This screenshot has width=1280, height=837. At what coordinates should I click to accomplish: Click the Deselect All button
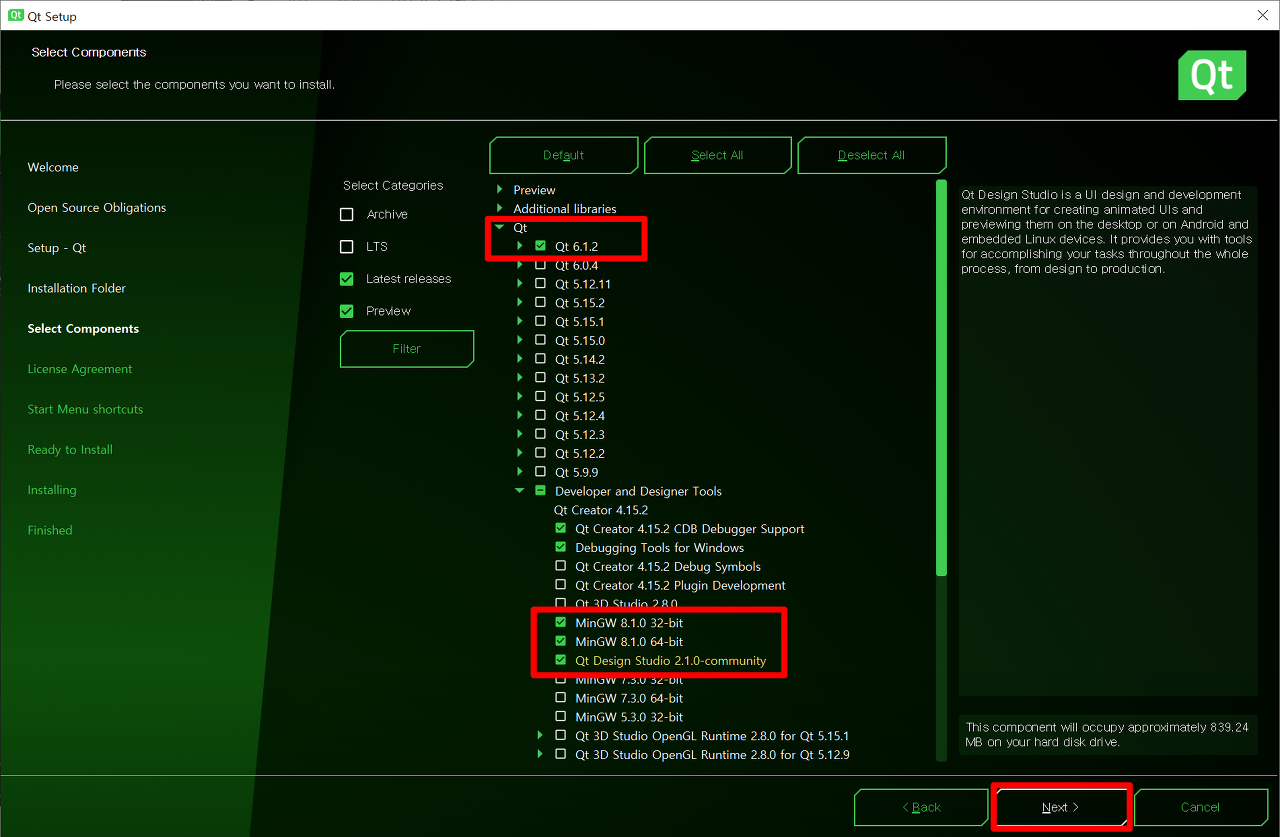(x=872, y=155)
